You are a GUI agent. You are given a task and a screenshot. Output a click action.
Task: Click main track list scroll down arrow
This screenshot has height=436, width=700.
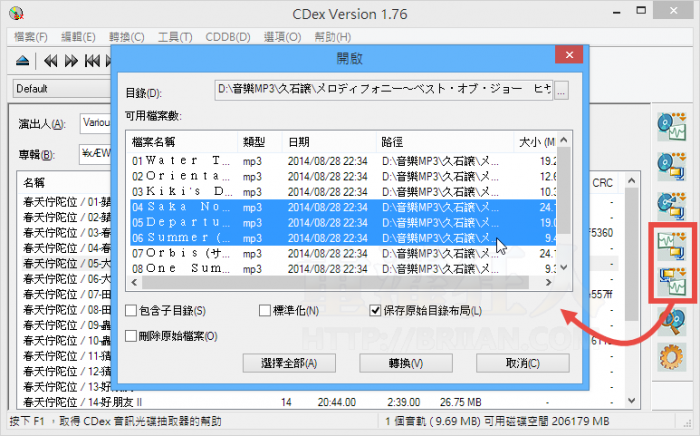point(631,400)
